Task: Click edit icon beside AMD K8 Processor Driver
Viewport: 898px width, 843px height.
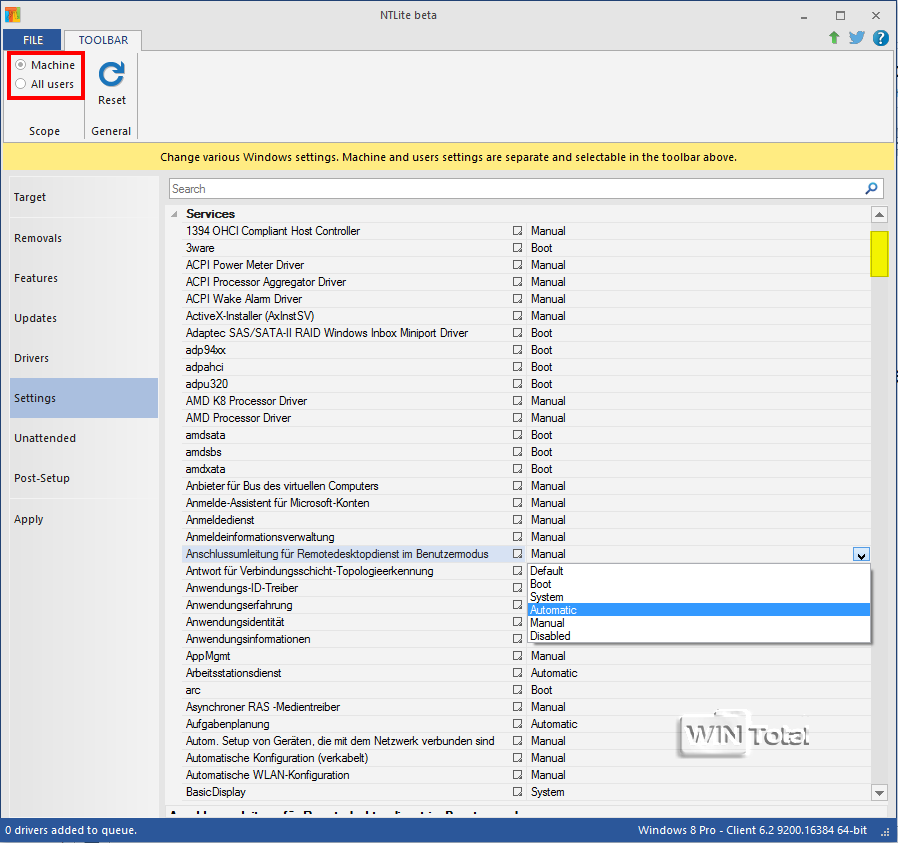Action: [517, 401]
